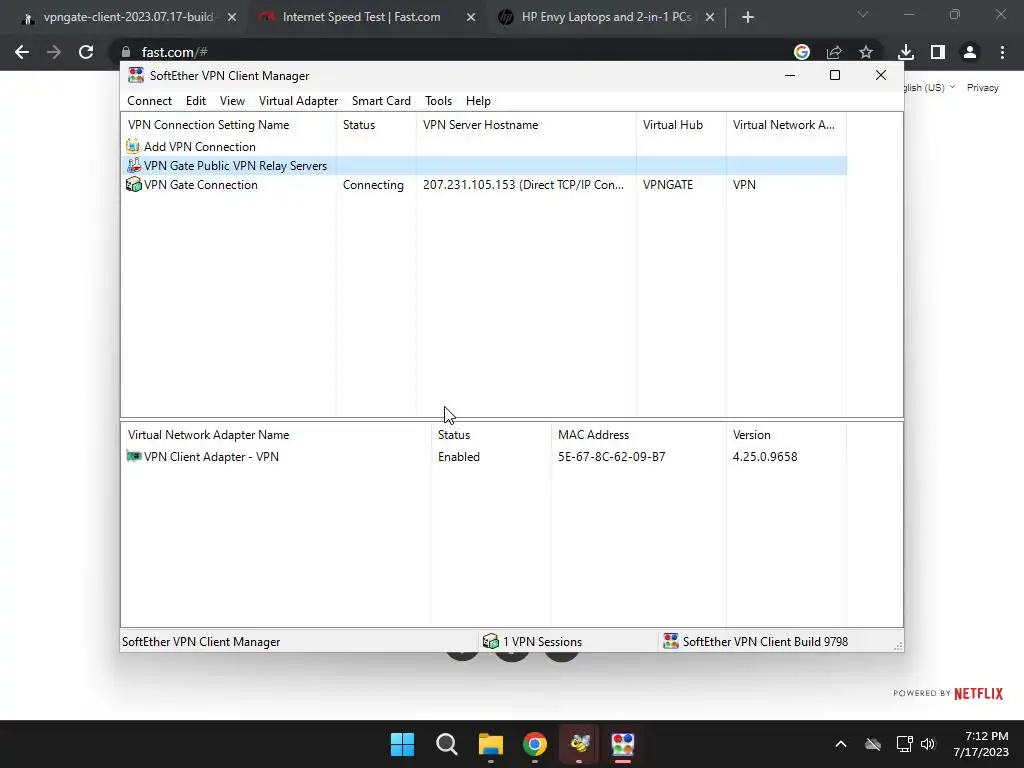The height and width of the screenshot is (768, 1024).
Task: Click the fast.com address bar
Action: tap(451, 52)
